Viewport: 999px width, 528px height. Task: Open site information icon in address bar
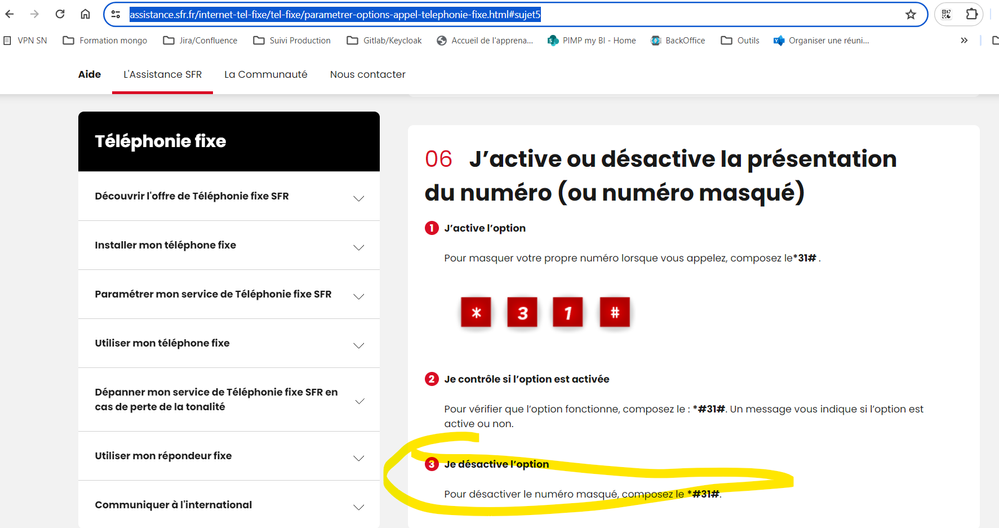point(116,14)
